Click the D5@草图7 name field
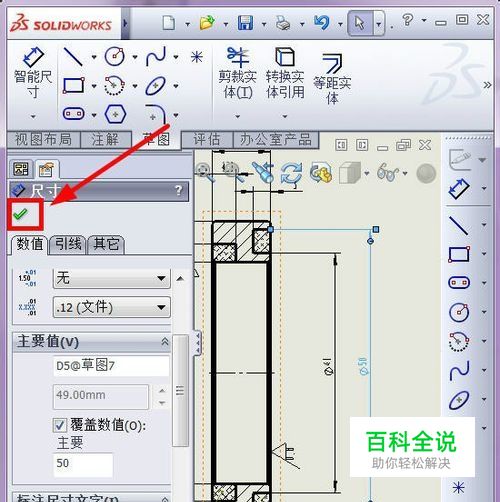 coord(111,366)
